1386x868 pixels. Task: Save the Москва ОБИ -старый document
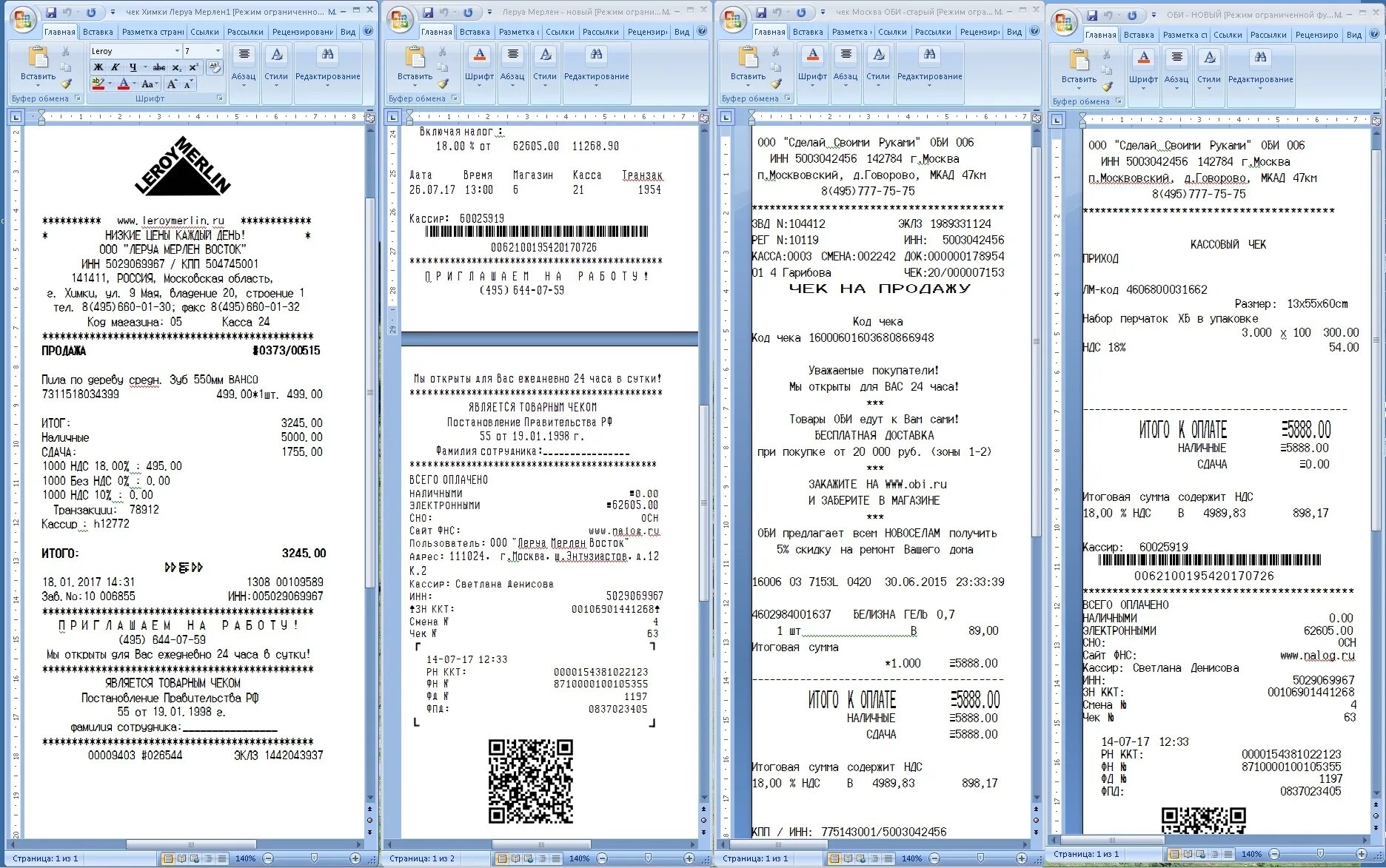761,13
